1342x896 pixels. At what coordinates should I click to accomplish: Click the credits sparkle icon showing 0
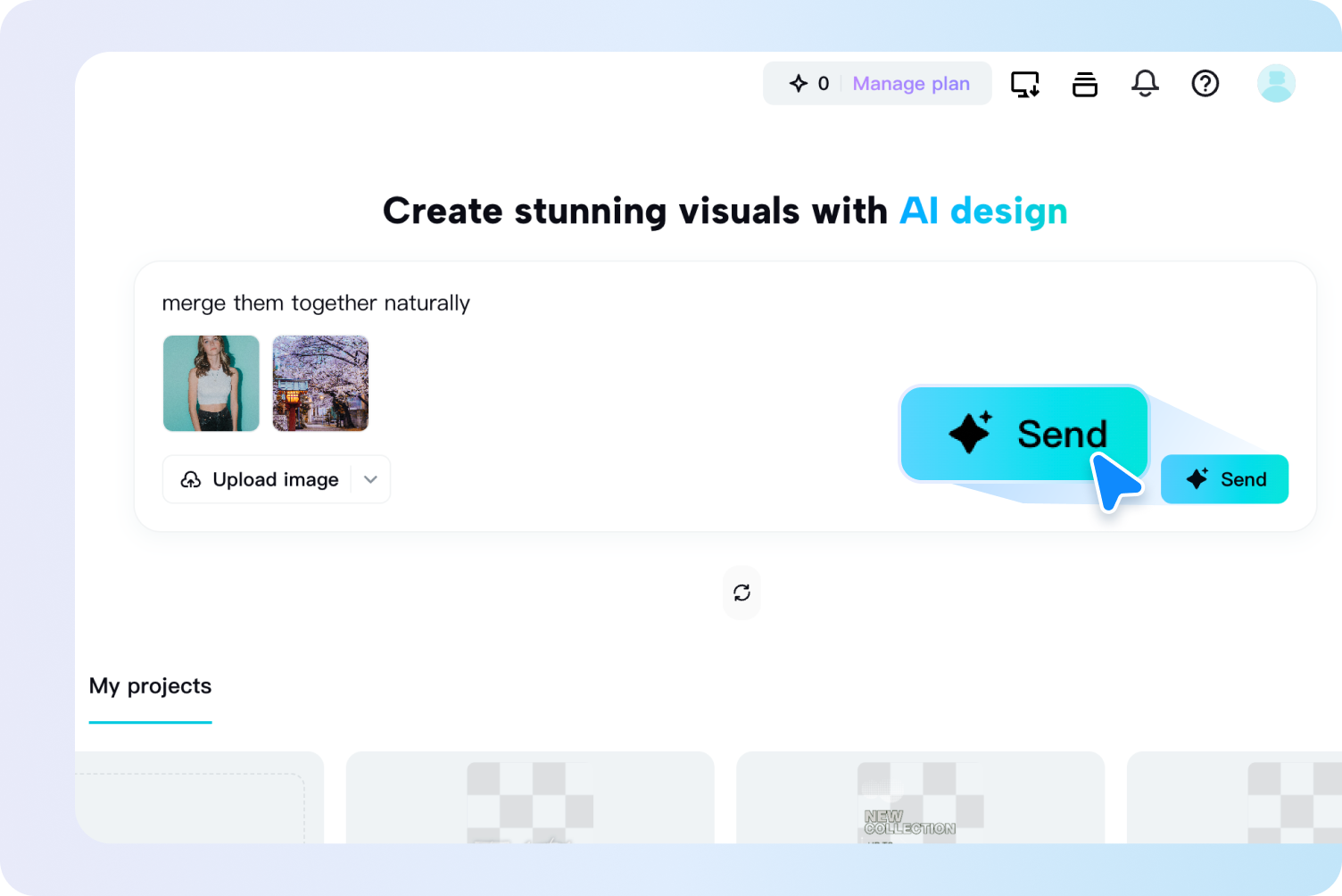799,84
